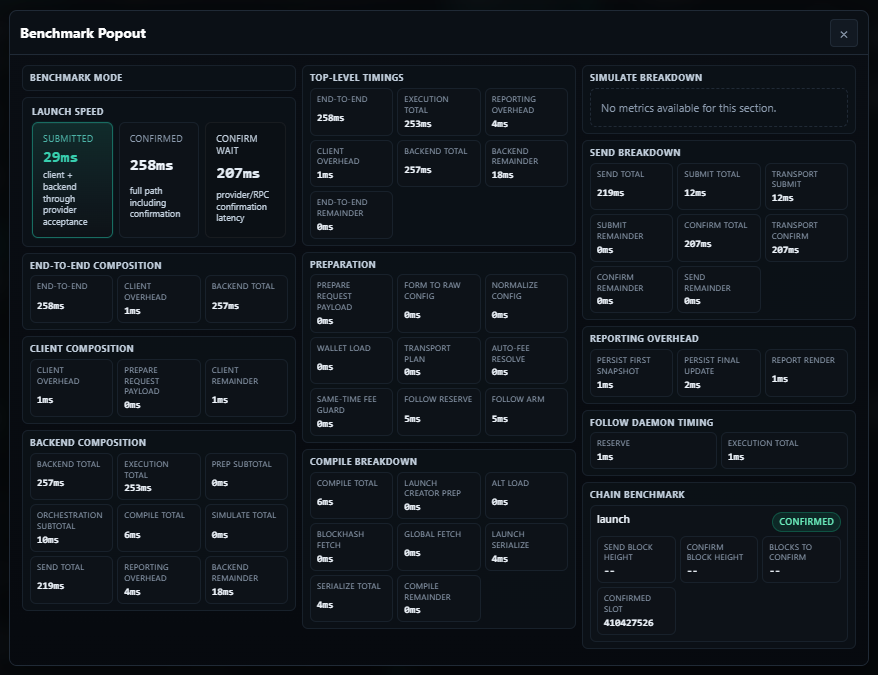Click Transport Submit 12ms card

click(806, 187)
